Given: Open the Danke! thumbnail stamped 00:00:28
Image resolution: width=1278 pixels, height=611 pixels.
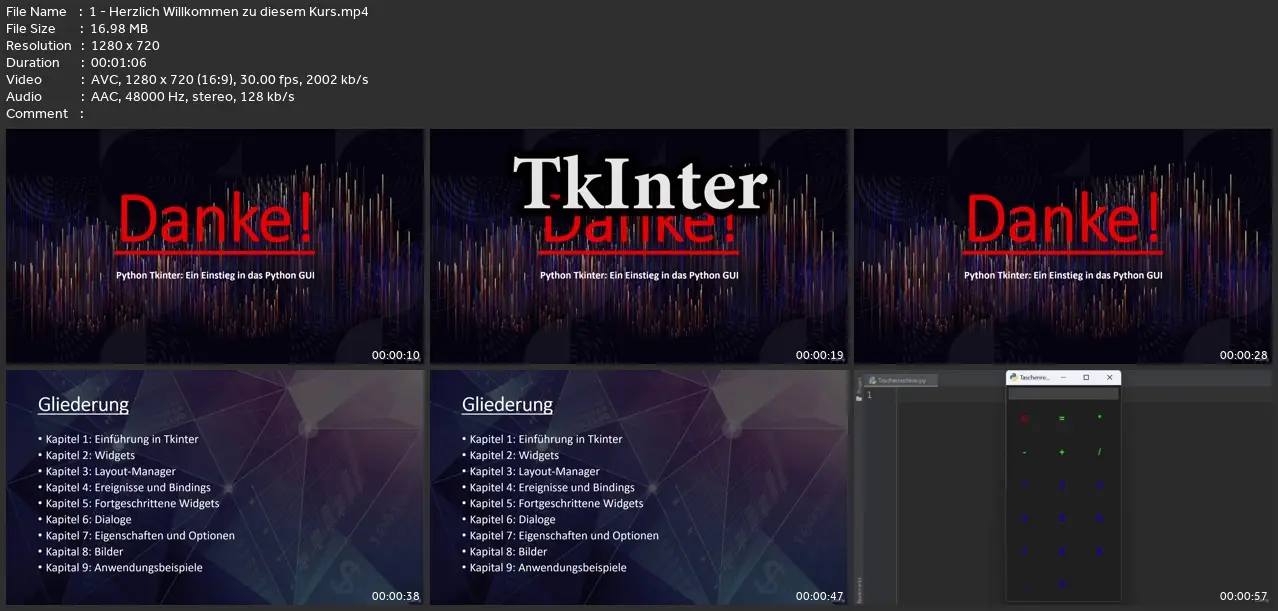Looking at the screenshot, I should 1063,246.
